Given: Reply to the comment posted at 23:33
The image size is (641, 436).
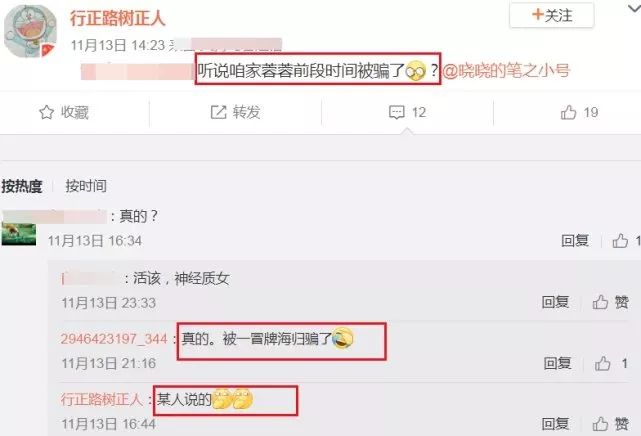Looking at the screenshot, I should [555, 302].
